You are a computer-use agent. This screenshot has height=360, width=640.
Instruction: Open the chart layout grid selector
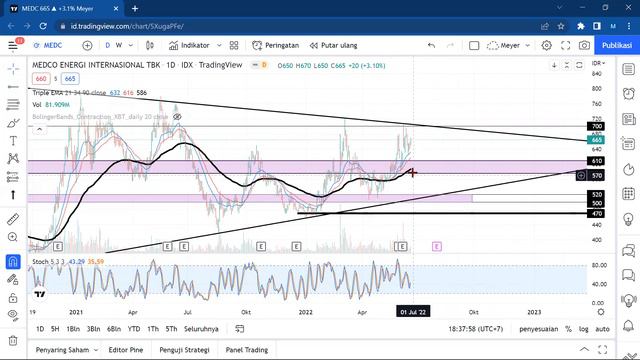point(234,45)
